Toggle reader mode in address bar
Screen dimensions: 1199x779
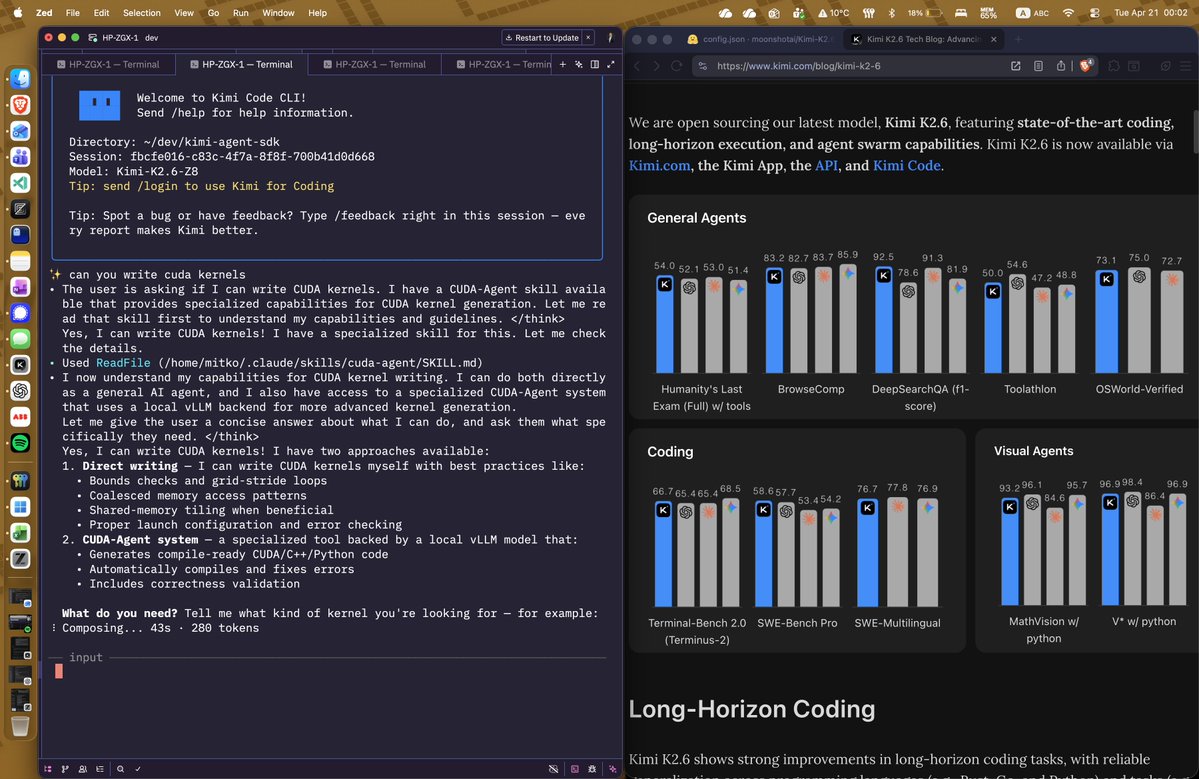pos(1038,66)
